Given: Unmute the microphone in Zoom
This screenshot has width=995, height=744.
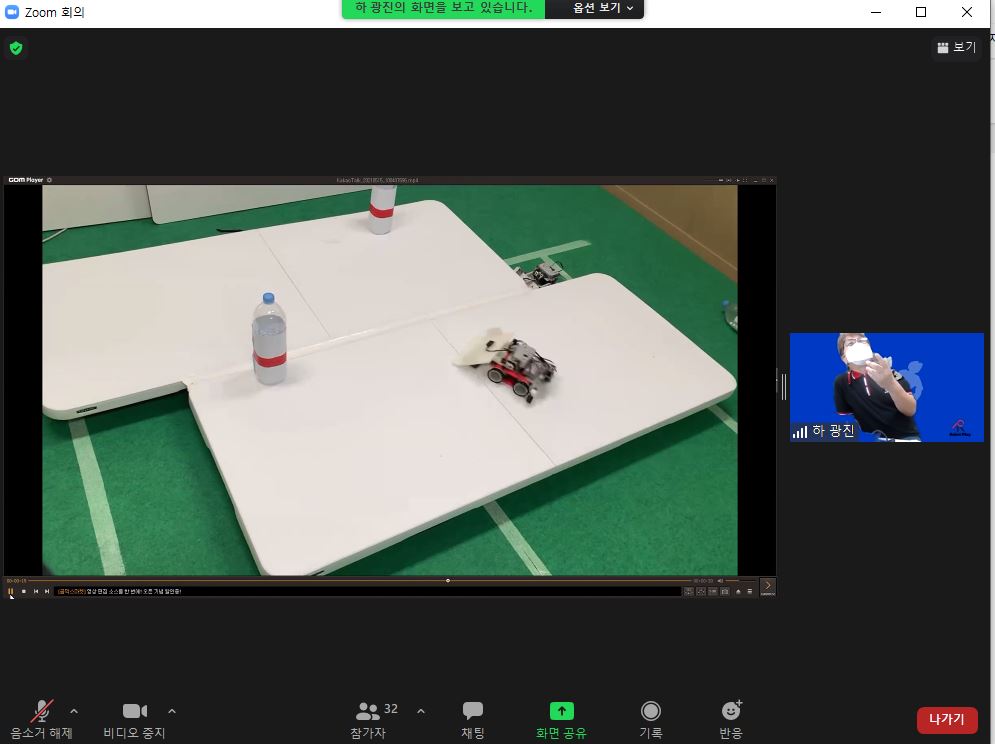Looking at the screenshot, I should coord(41,711).
